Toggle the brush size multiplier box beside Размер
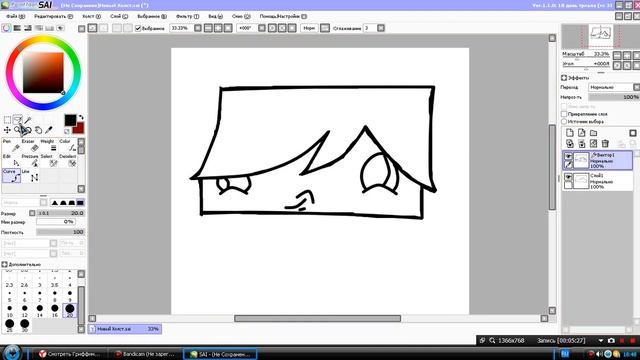Viewport: 640px width, 360px height. click(x=32, y=213)
